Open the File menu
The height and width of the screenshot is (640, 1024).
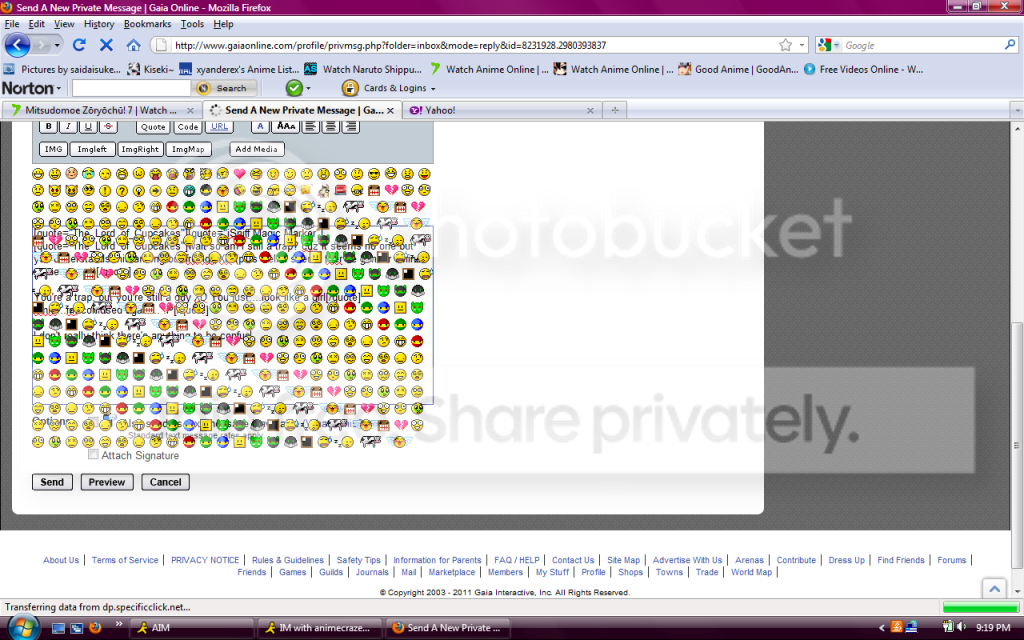click(x=12, y=24)
